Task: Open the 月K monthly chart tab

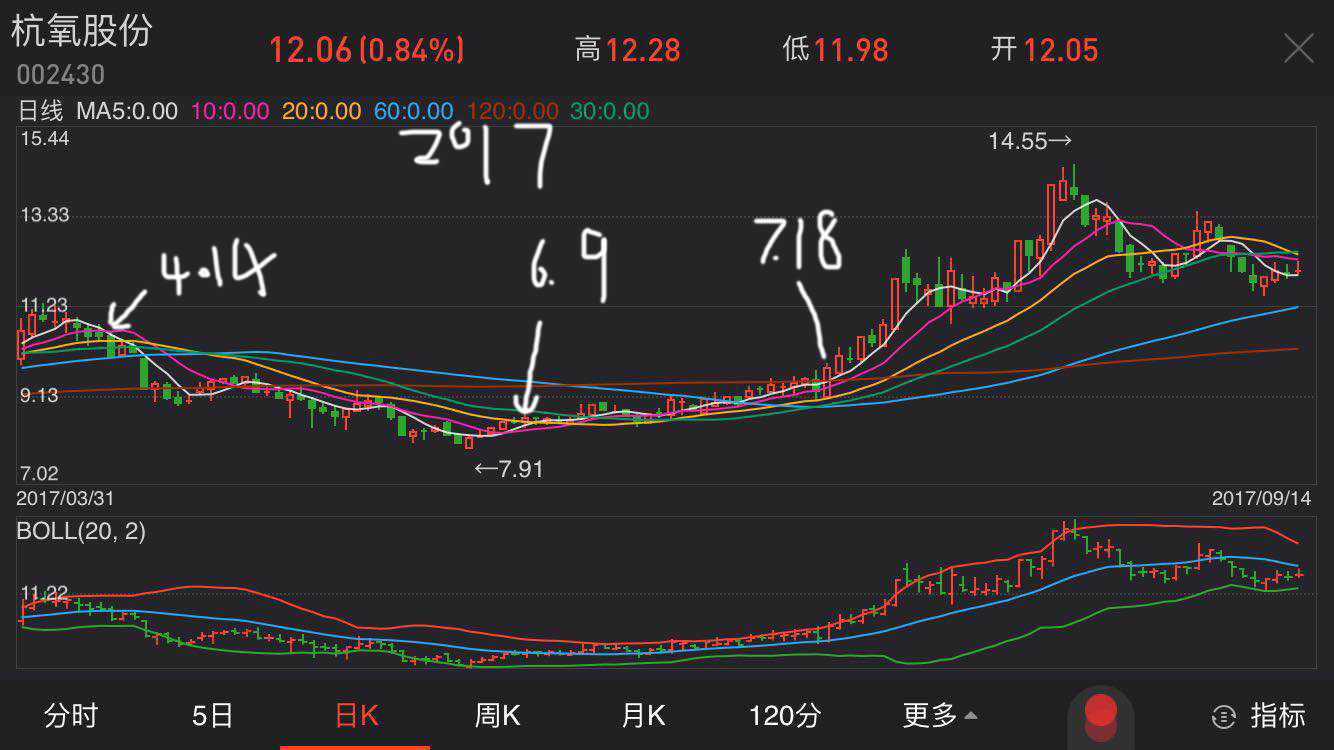Action: tap(643, 715)
